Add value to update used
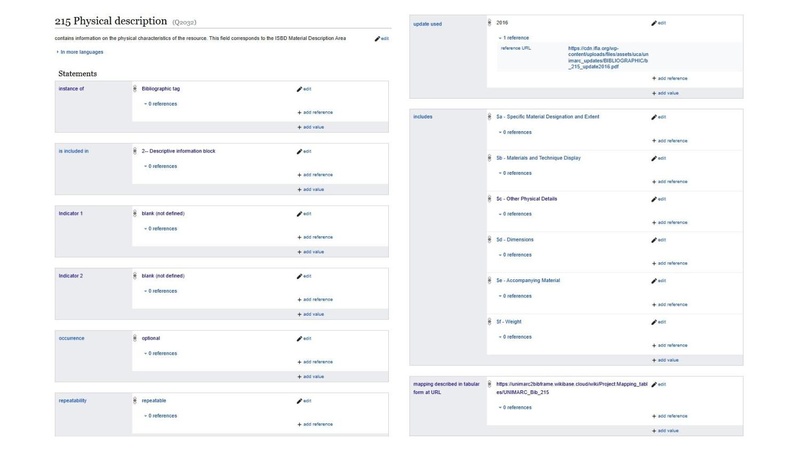The width and height of the screenshot is (800, 450). click(665, 93)
